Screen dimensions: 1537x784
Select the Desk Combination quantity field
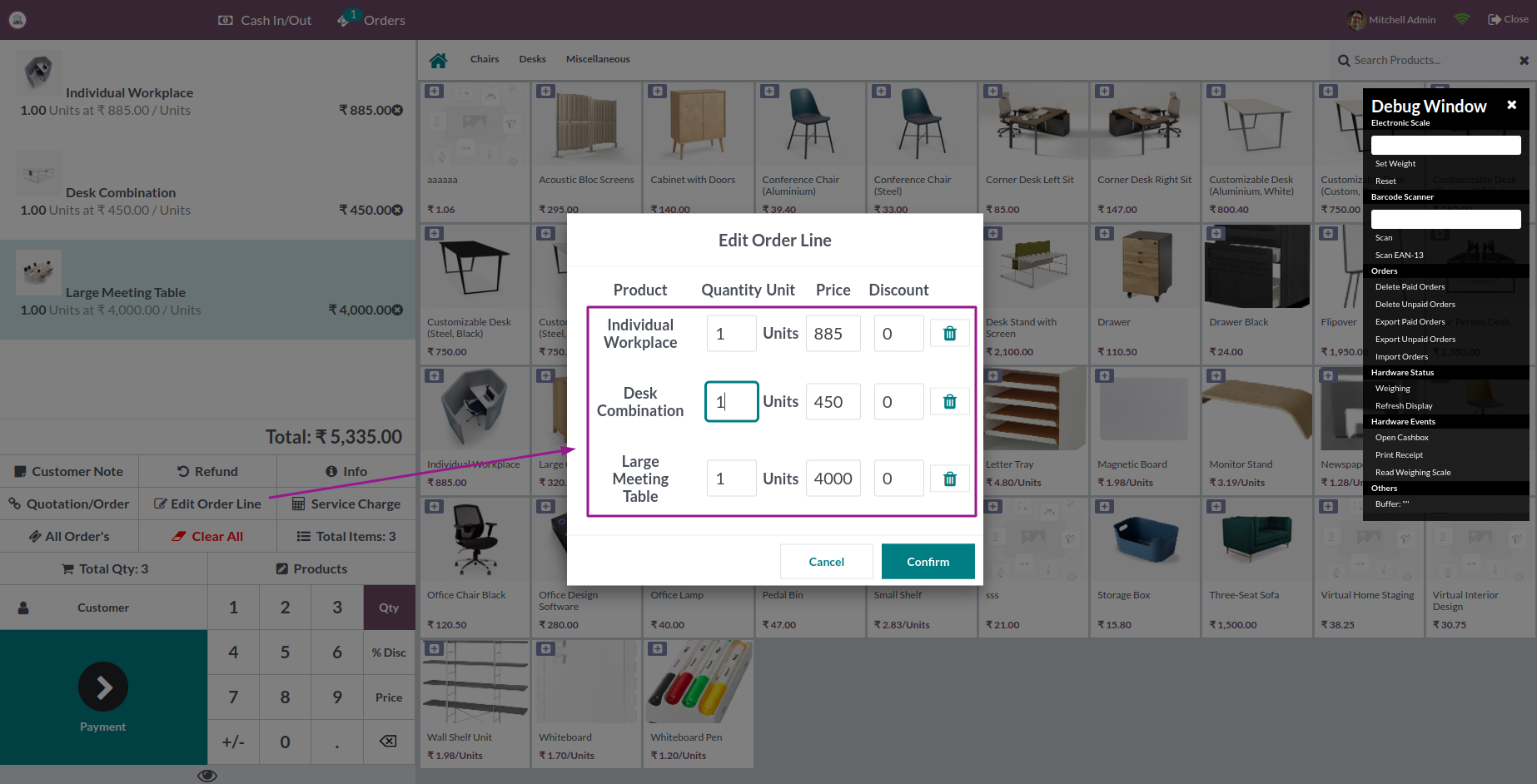(x=731, y=401)
